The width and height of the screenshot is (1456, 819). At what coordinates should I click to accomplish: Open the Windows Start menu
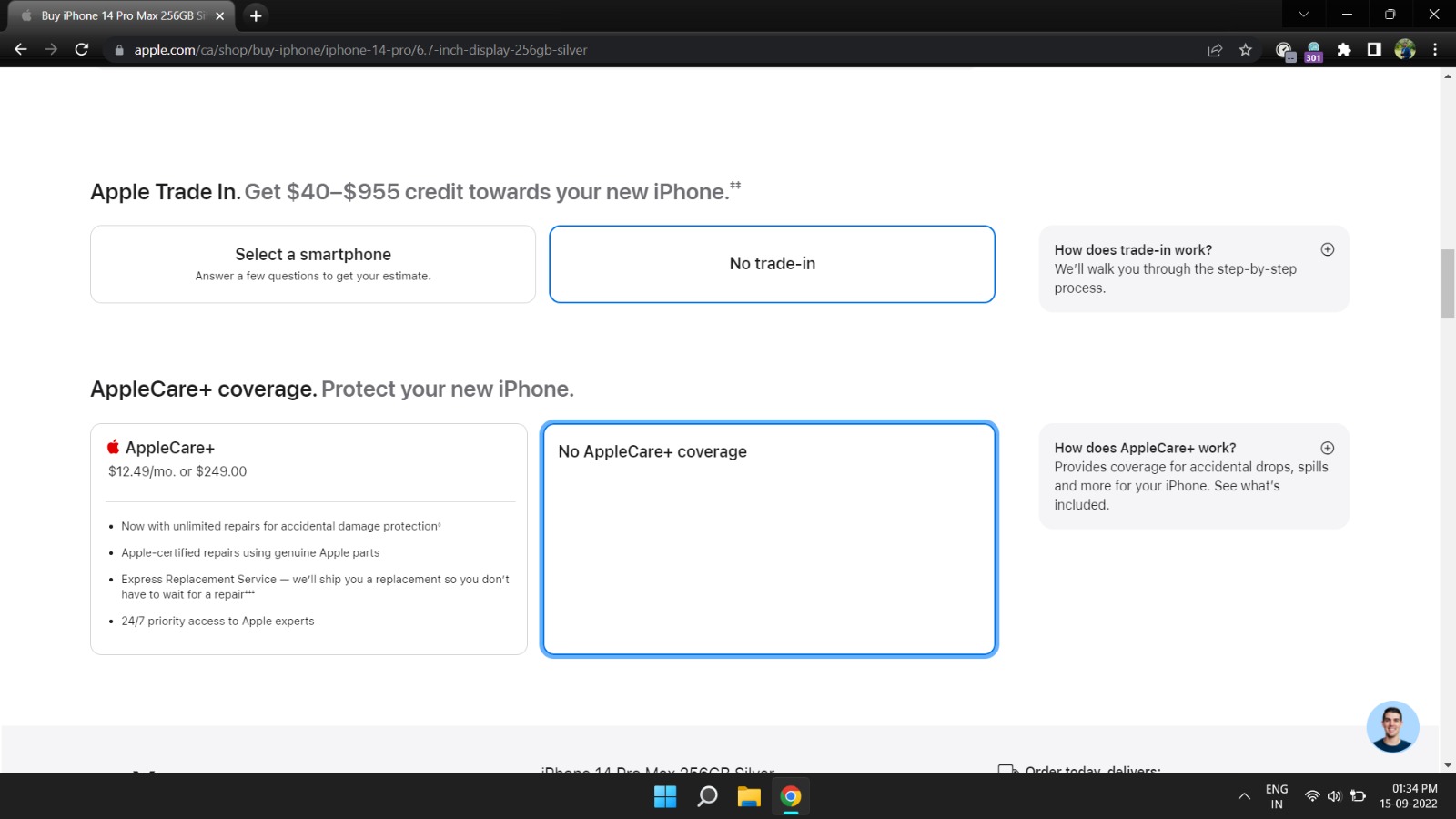point(665,796)
